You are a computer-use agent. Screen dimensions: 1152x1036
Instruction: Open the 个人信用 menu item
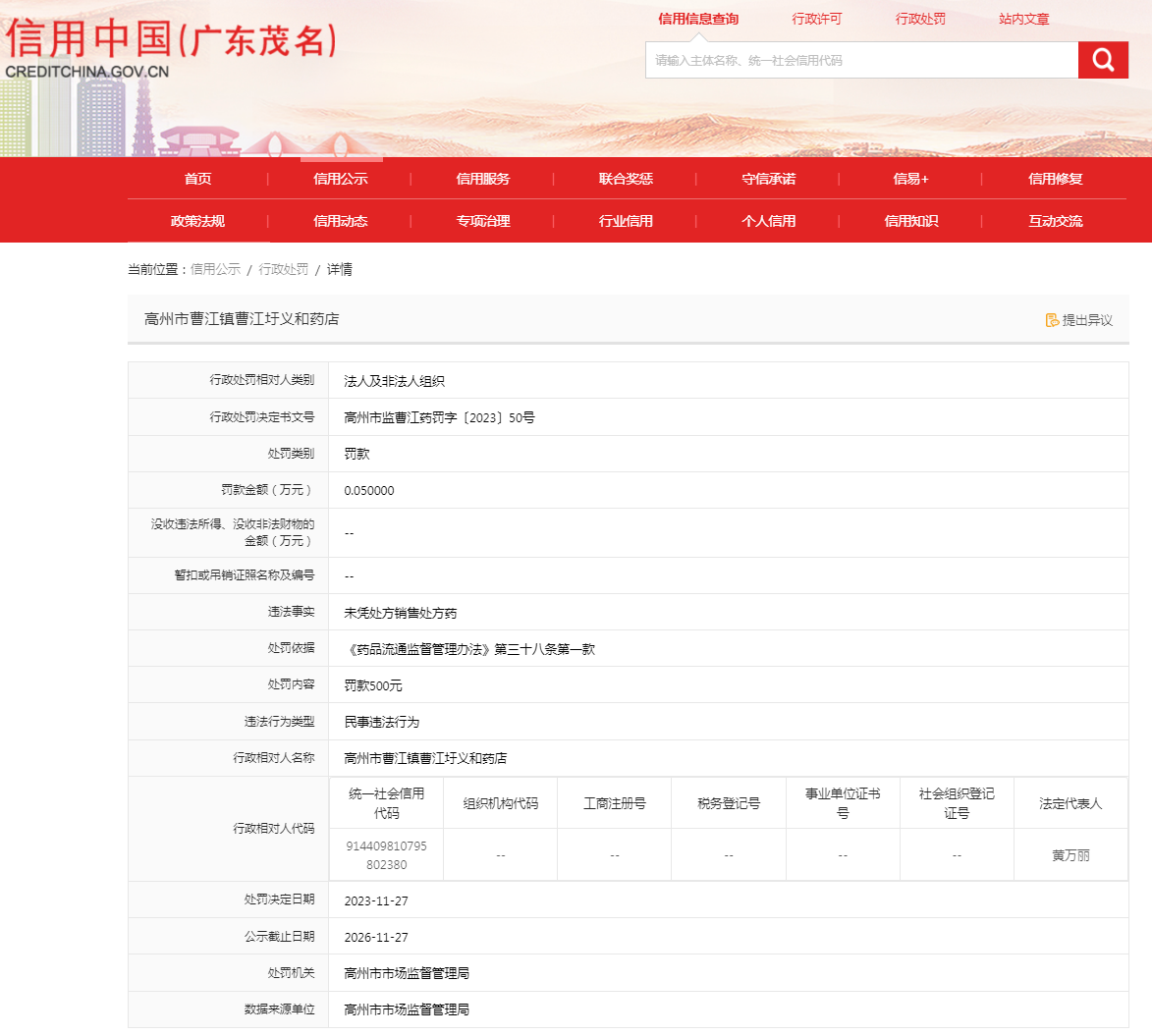click(x=768, y=221)
